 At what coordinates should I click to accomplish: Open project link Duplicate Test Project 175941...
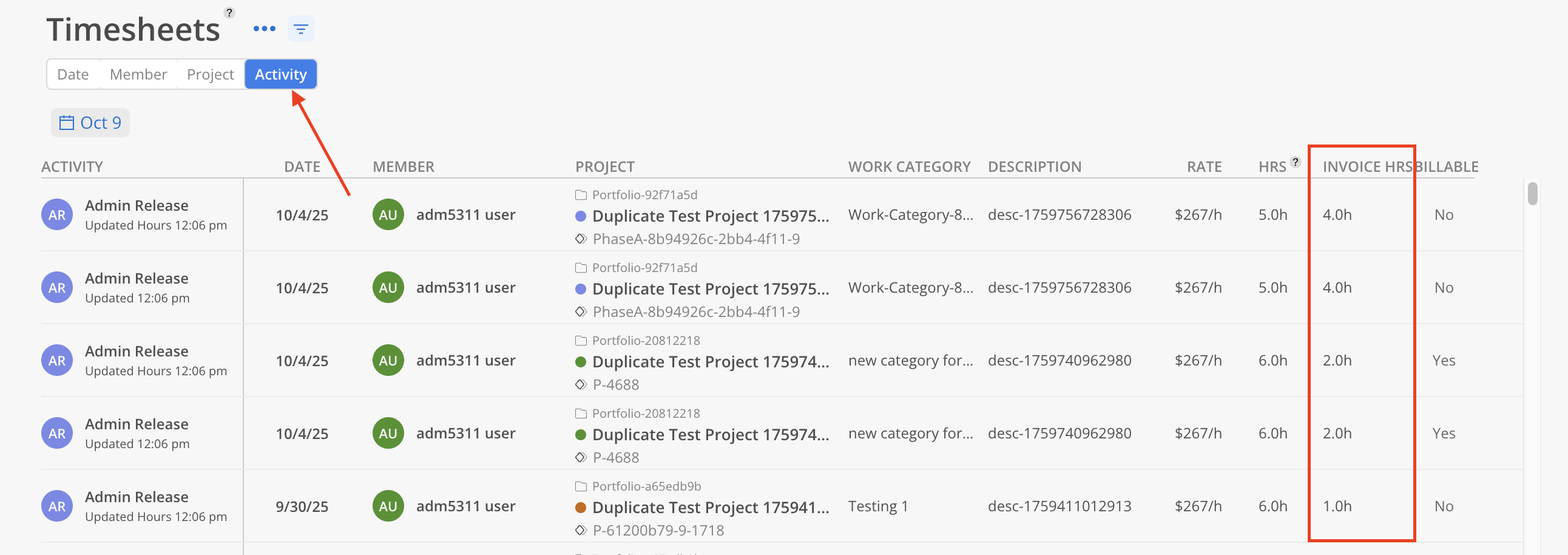click(711, 507)
